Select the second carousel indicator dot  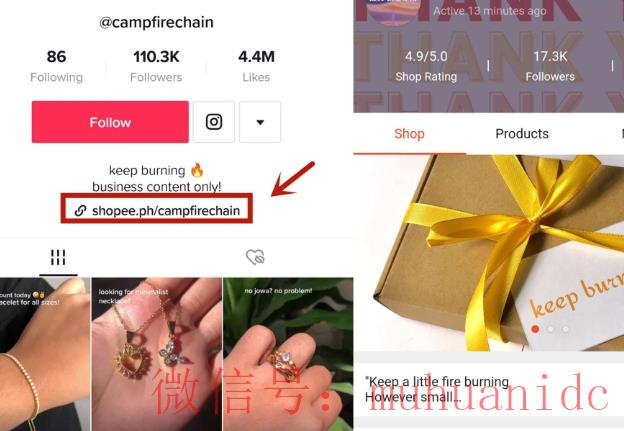pyautogui.click(x=550, y=329)
